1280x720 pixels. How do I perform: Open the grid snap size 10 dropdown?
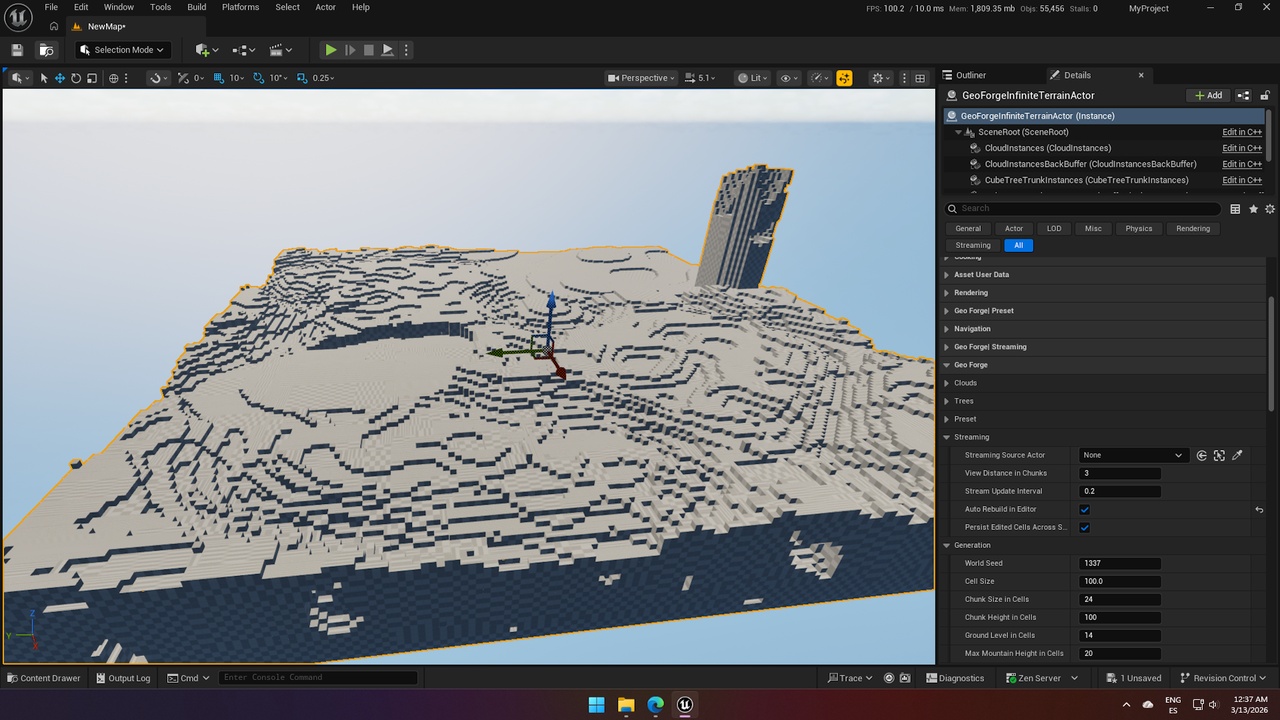[x=237, y=78]
